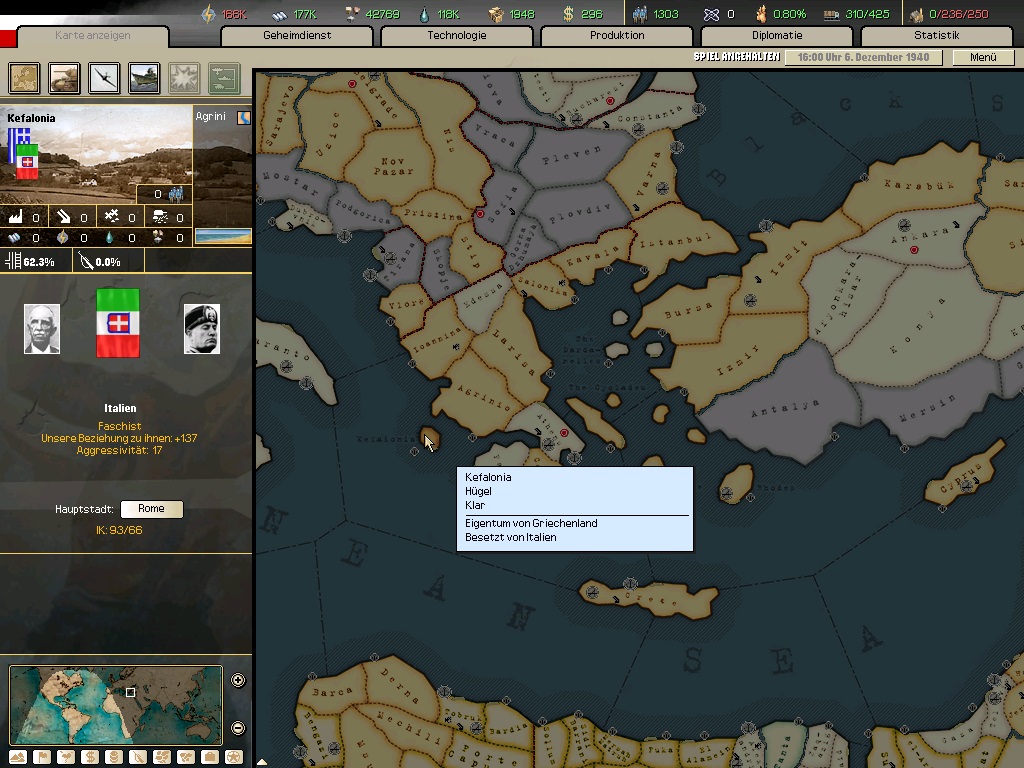Image resolution: width=1024 pixels, height=768 pixels.
Task: Enable economic map mode (dollar icon)
Action: point(90,757)
